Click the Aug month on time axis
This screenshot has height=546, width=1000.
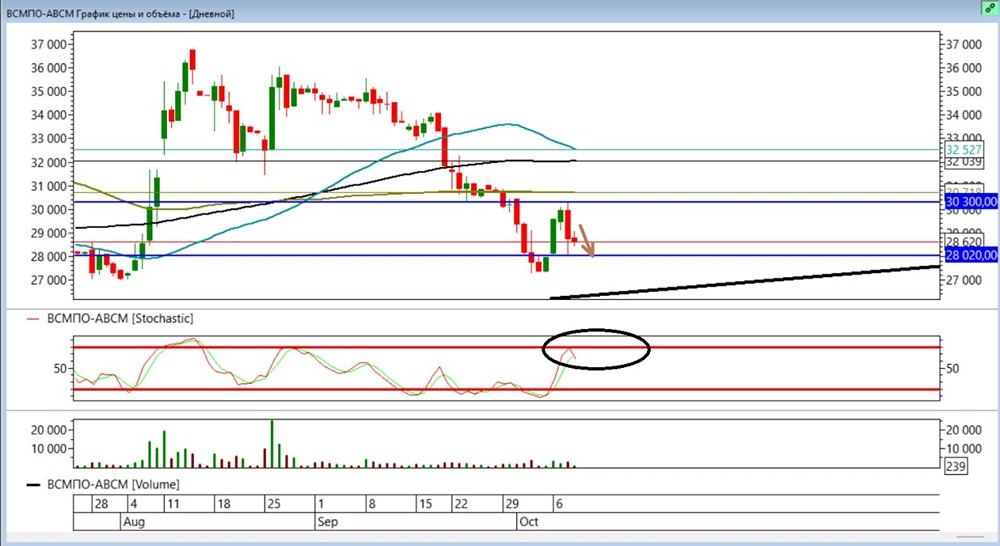pos(133,522)
